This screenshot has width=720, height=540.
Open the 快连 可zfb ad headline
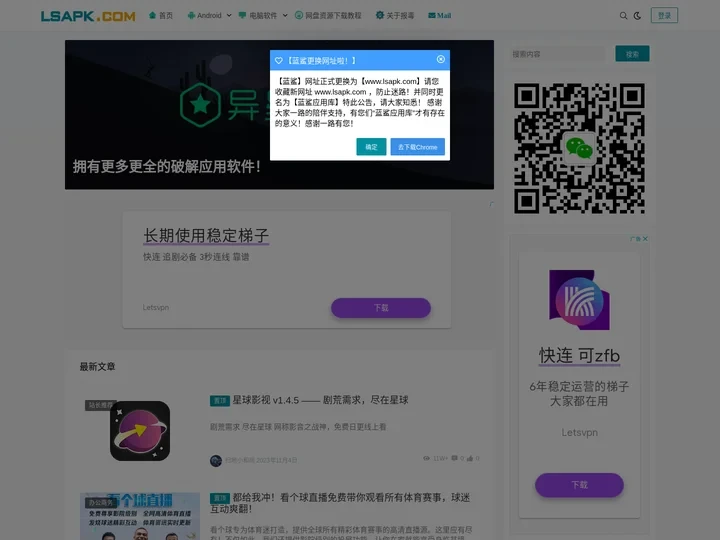579,356
